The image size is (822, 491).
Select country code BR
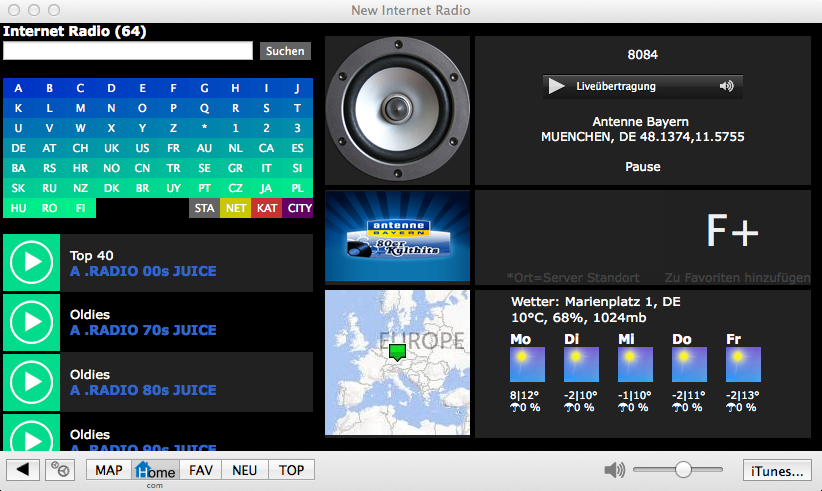pyautogui.click(x=142, y=188)
